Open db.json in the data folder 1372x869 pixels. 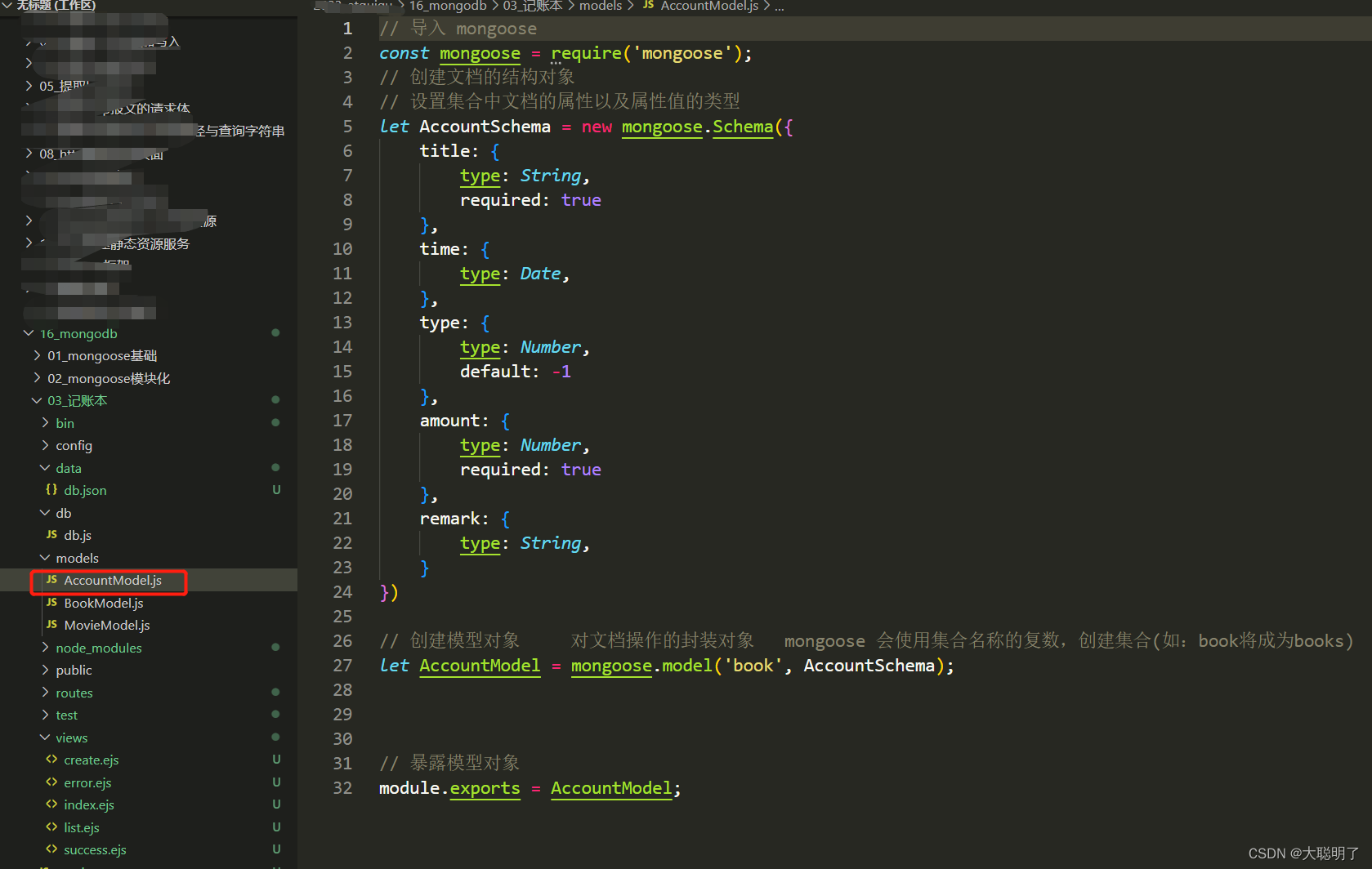pyautogui.click(x=85, y=491)
